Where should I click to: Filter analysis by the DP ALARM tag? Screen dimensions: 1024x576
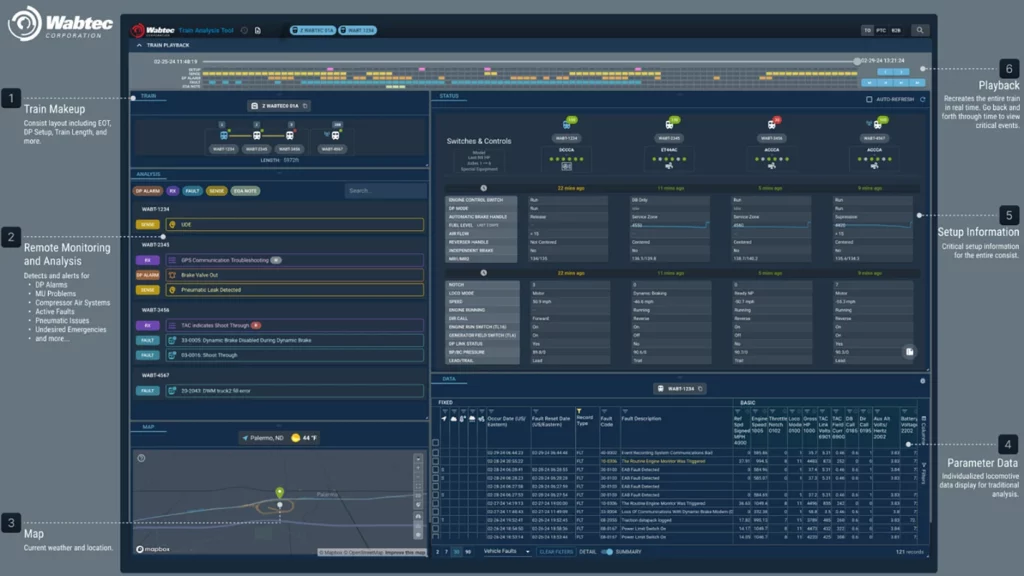(147, 191)
